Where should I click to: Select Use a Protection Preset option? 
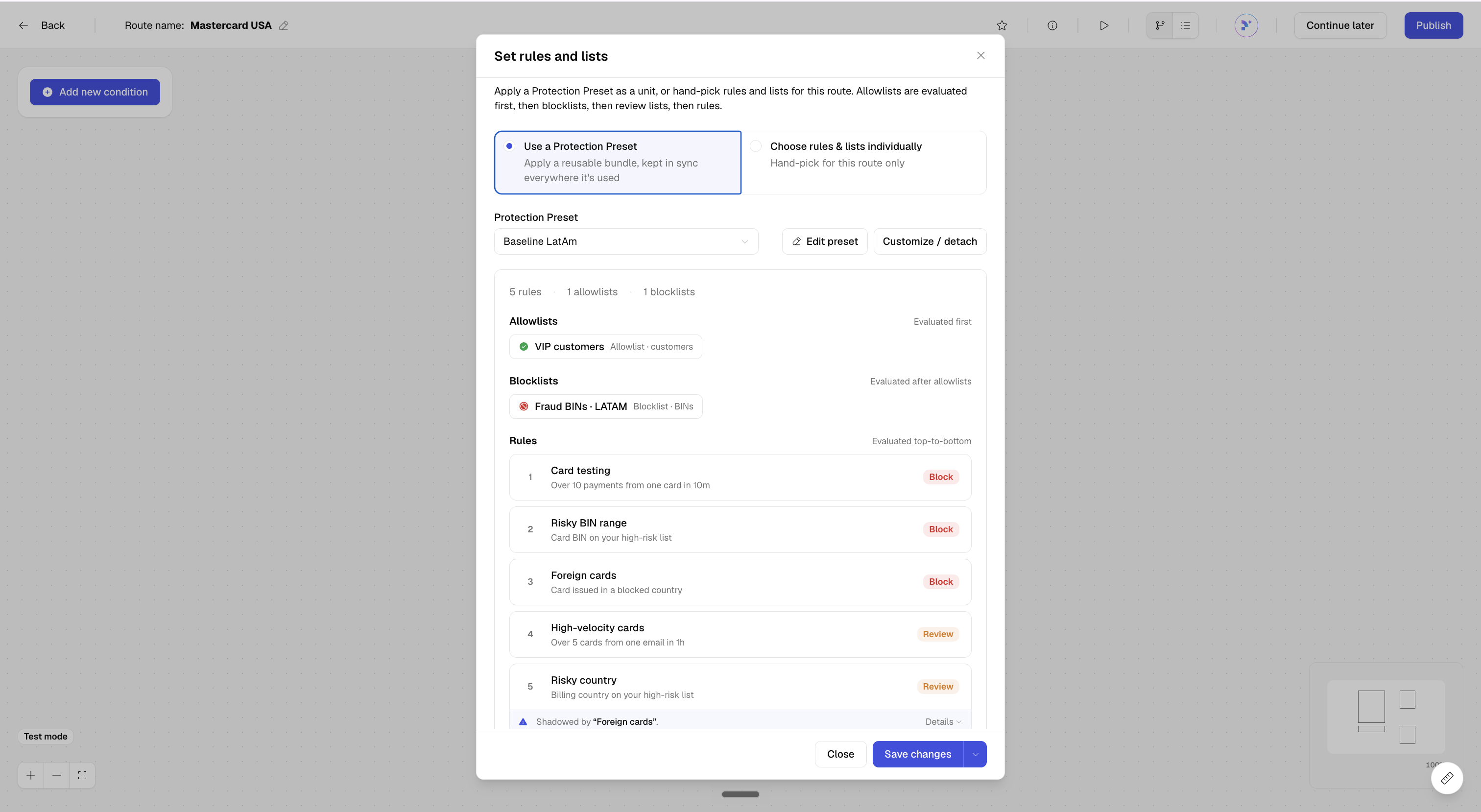618,162
